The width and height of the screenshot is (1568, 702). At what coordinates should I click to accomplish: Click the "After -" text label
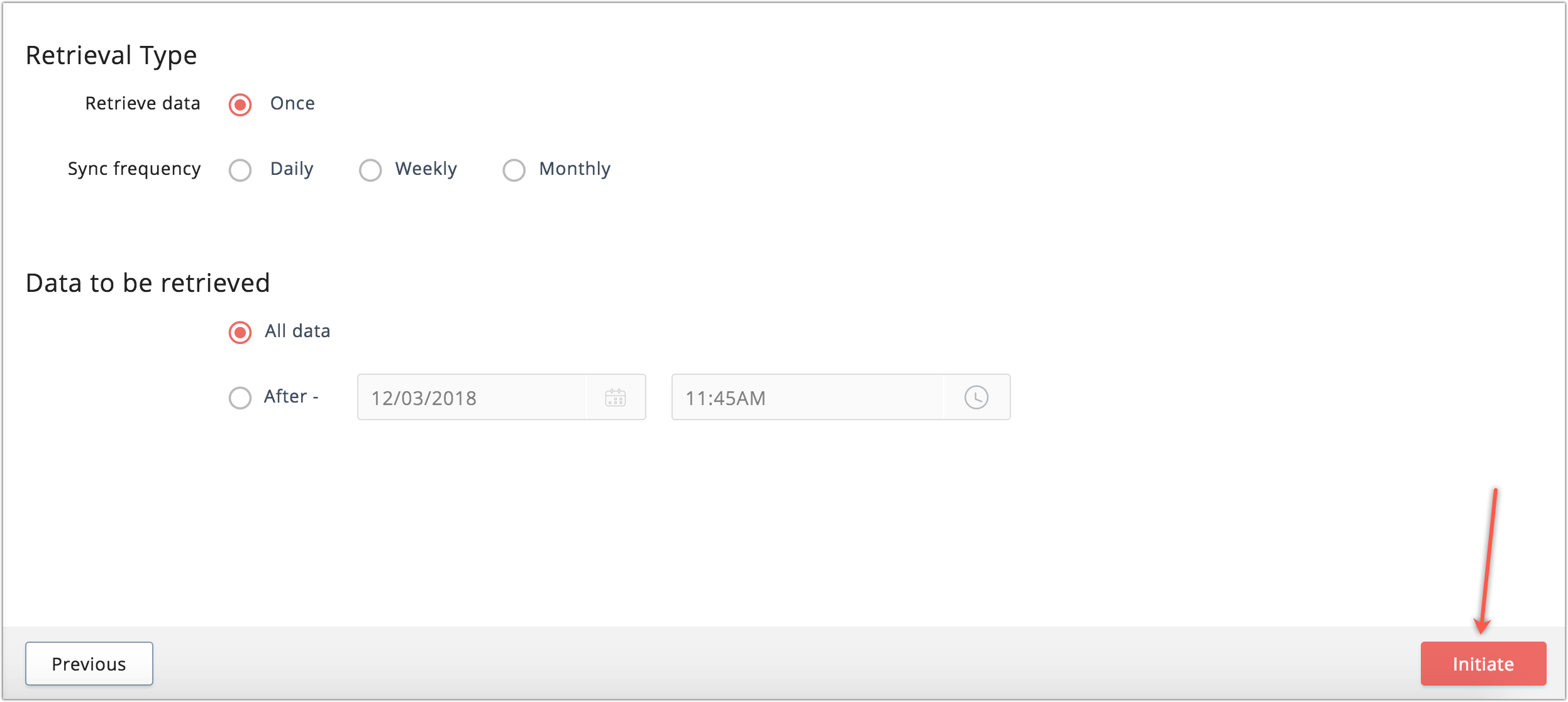click(291, 396)
